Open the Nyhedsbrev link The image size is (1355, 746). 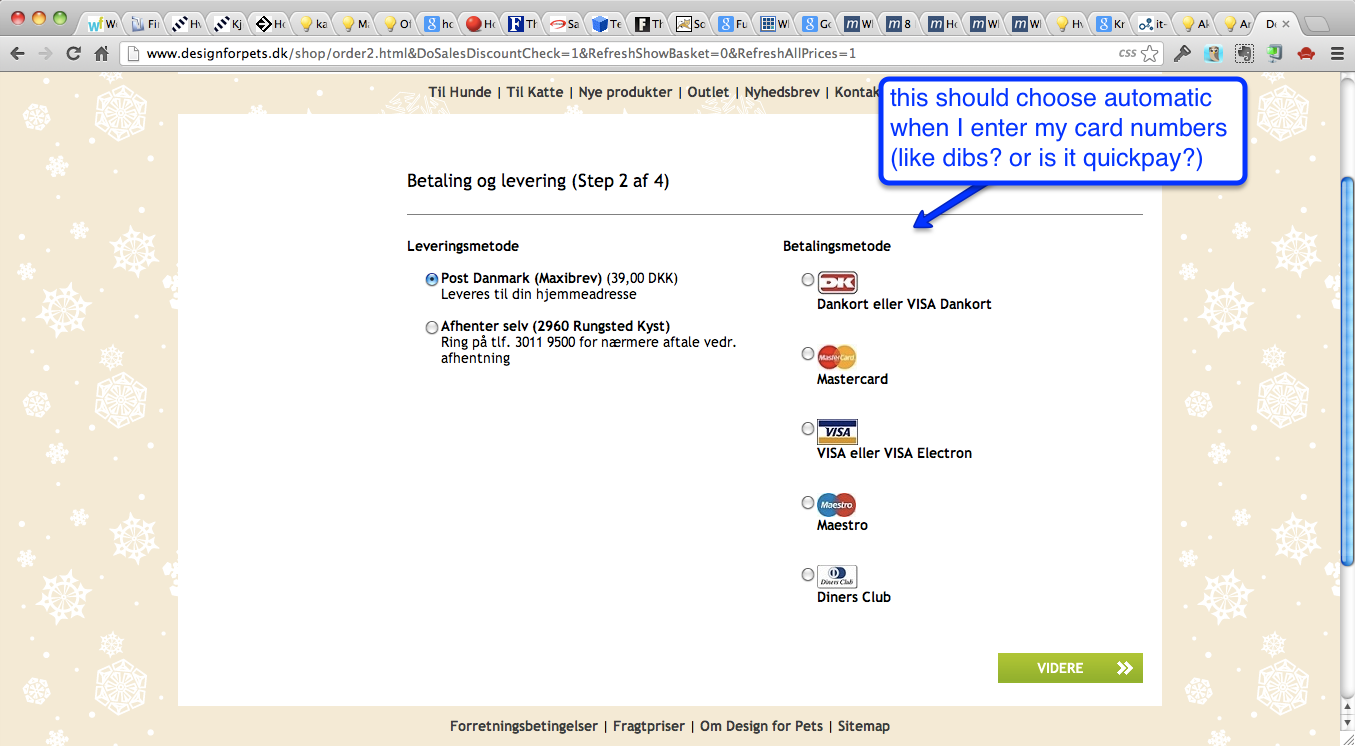click(782, 92)
